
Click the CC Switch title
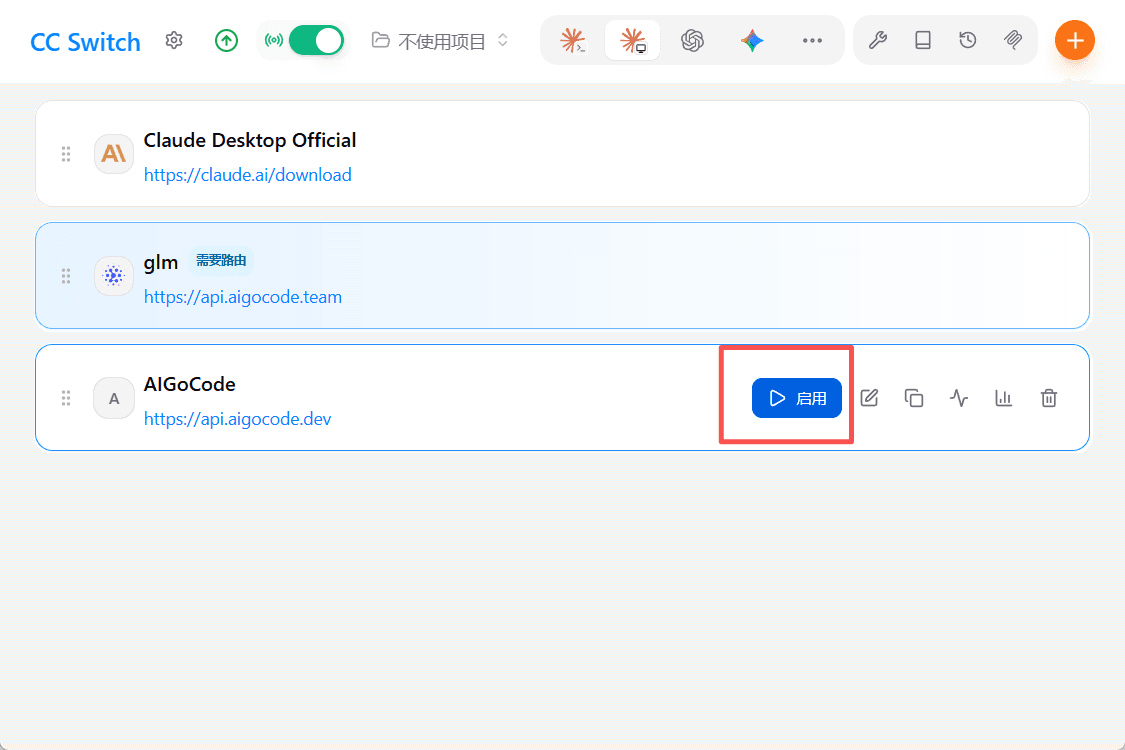(x=85, y=42)
